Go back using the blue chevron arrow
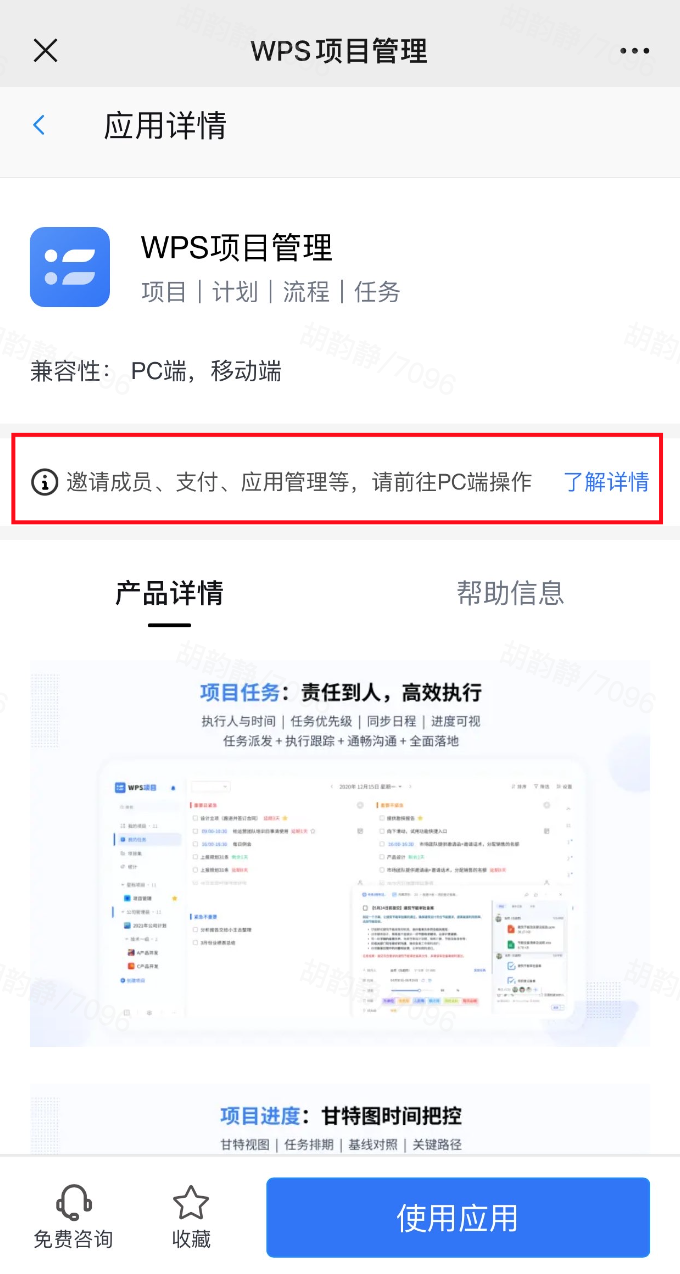Screen dimensions: 680x1274 [x=39, y=125]
